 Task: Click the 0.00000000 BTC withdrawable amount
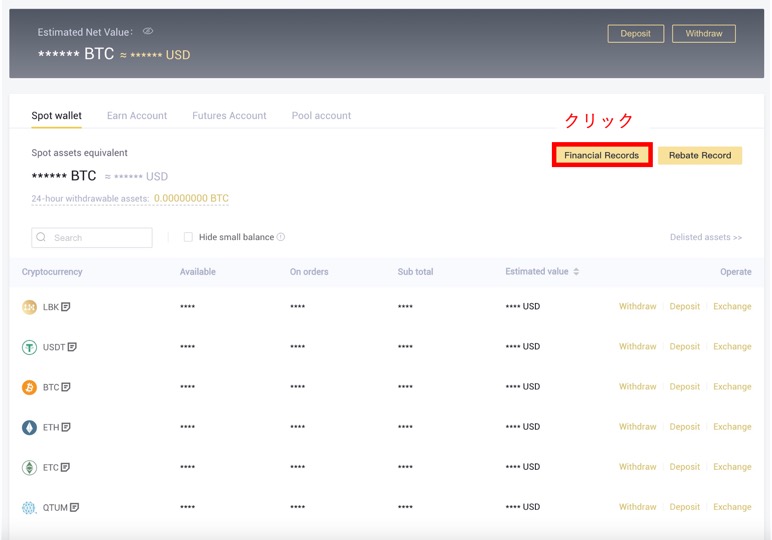point(191,198)
